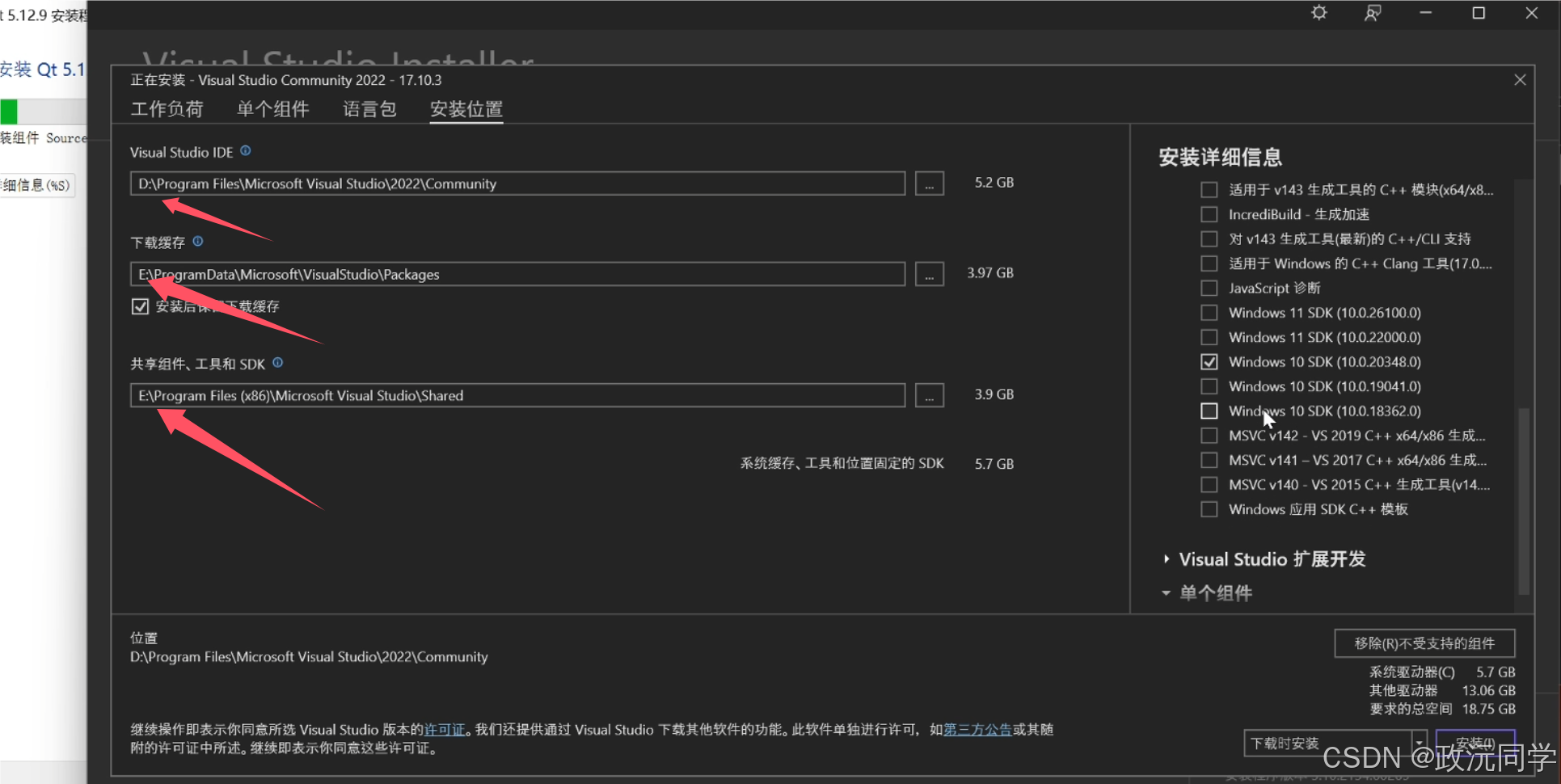The width and height of the screenshot is (1561, 784).
Task: Browse for shared components SDK folder
Action: click(x=930, y=395)
